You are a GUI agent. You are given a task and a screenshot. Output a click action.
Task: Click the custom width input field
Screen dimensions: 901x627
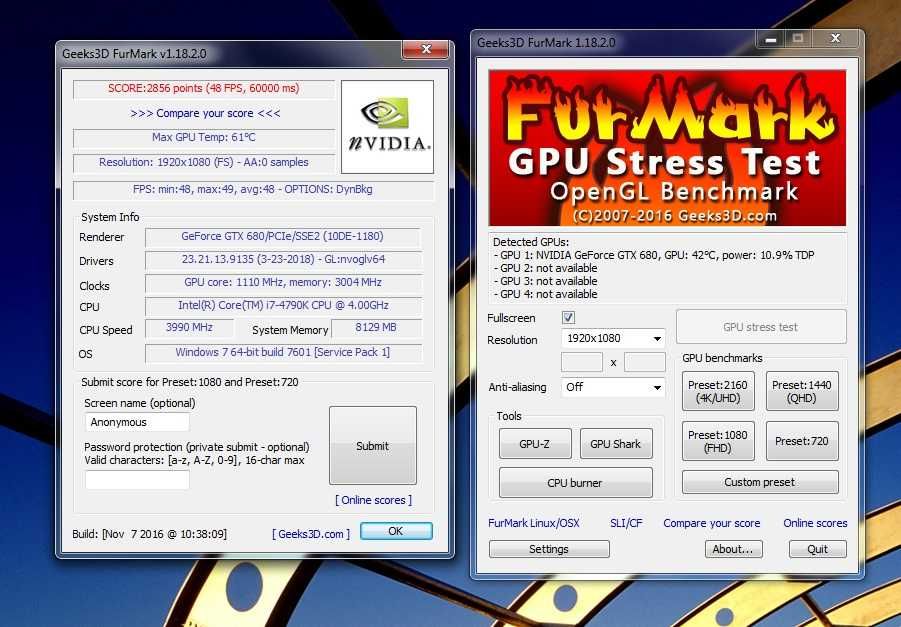(x=582, y=362)
